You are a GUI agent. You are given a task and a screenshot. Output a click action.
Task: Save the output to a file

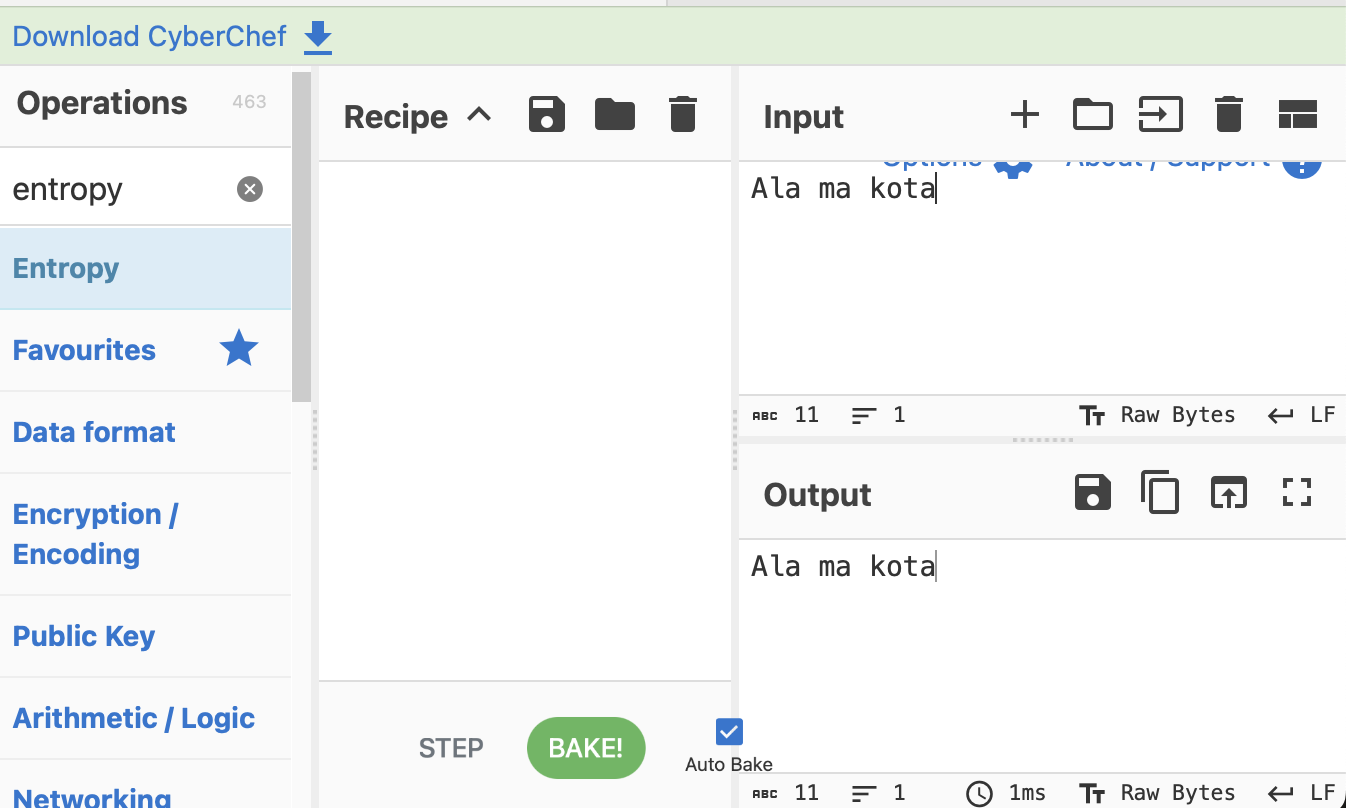[x=1092, y=493]
